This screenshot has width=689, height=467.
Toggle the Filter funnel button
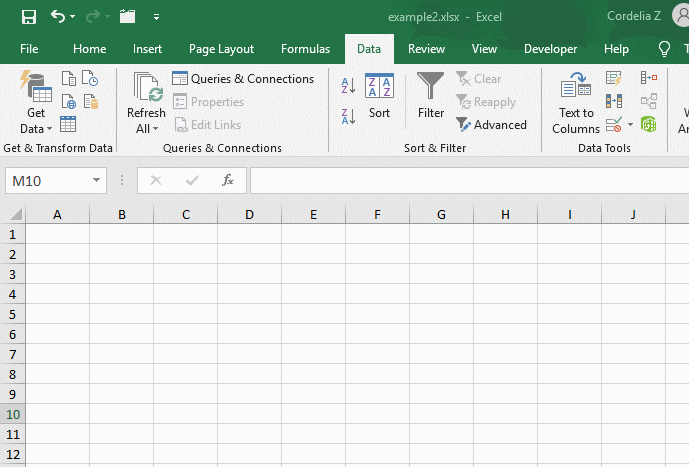[x=431, y=95]
